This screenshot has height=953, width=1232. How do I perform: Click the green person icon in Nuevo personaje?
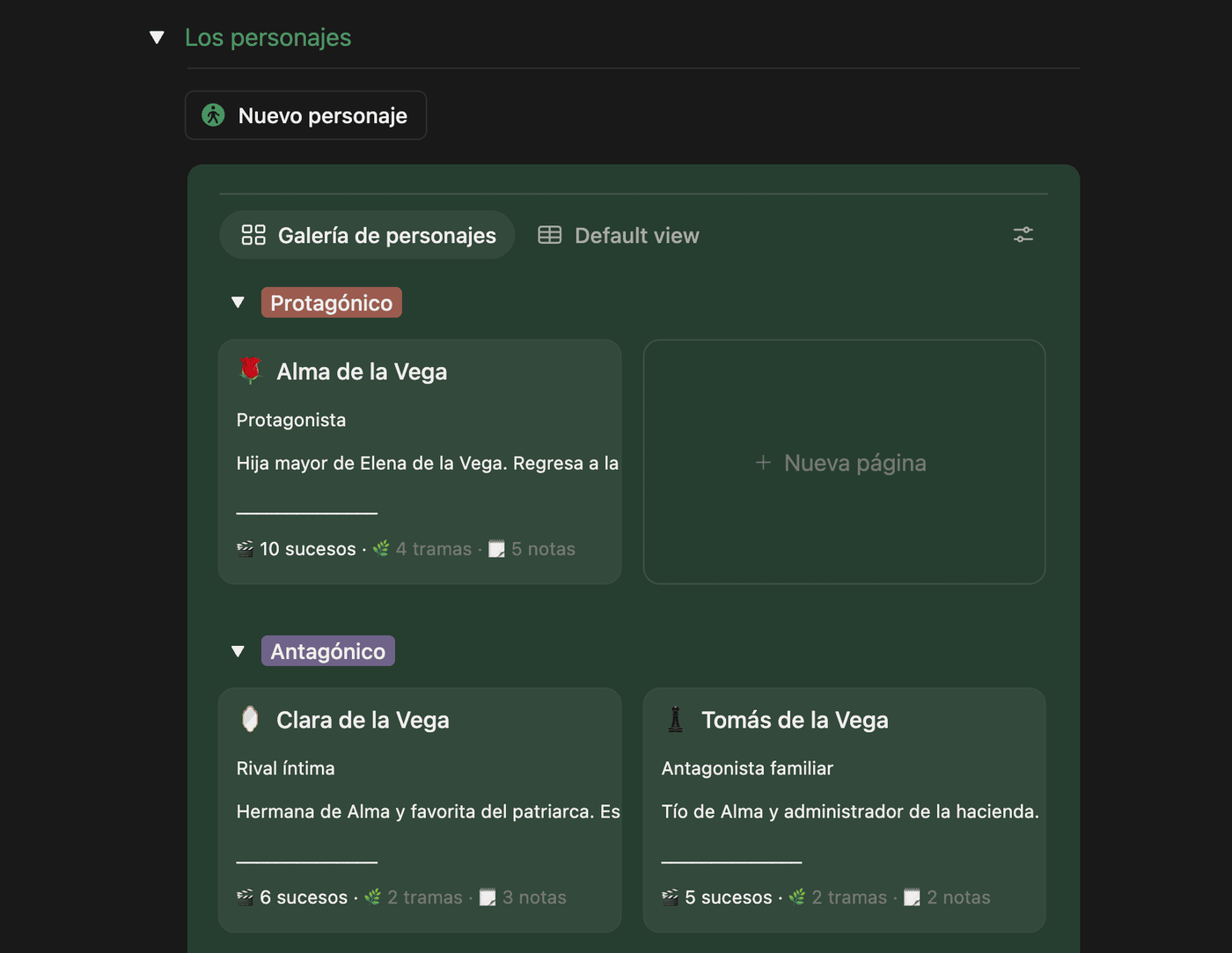[213, 115]
